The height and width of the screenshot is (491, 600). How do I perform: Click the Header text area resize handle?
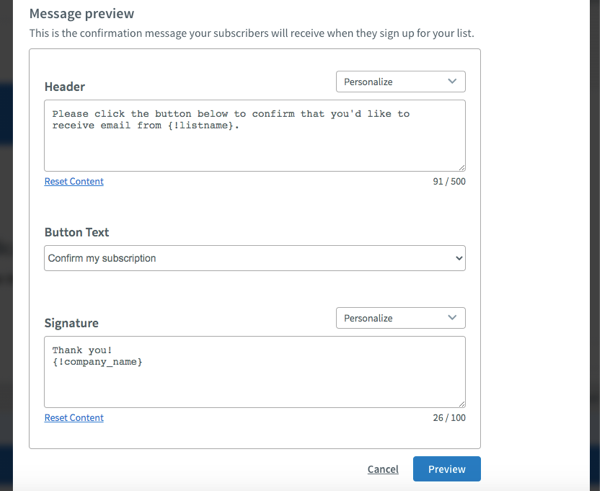[462, 168]
